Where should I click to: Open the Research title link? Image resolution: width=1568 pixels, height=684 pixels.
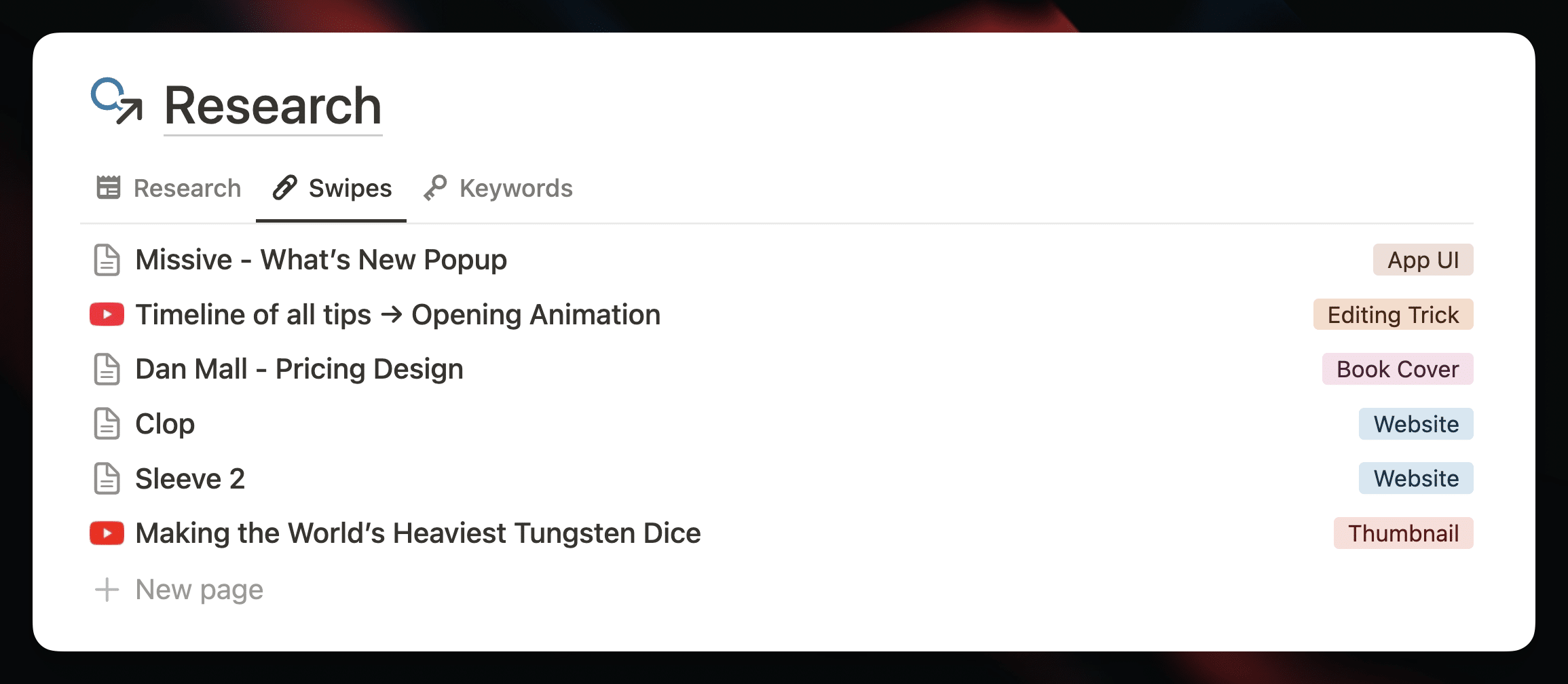click(273, 105)
